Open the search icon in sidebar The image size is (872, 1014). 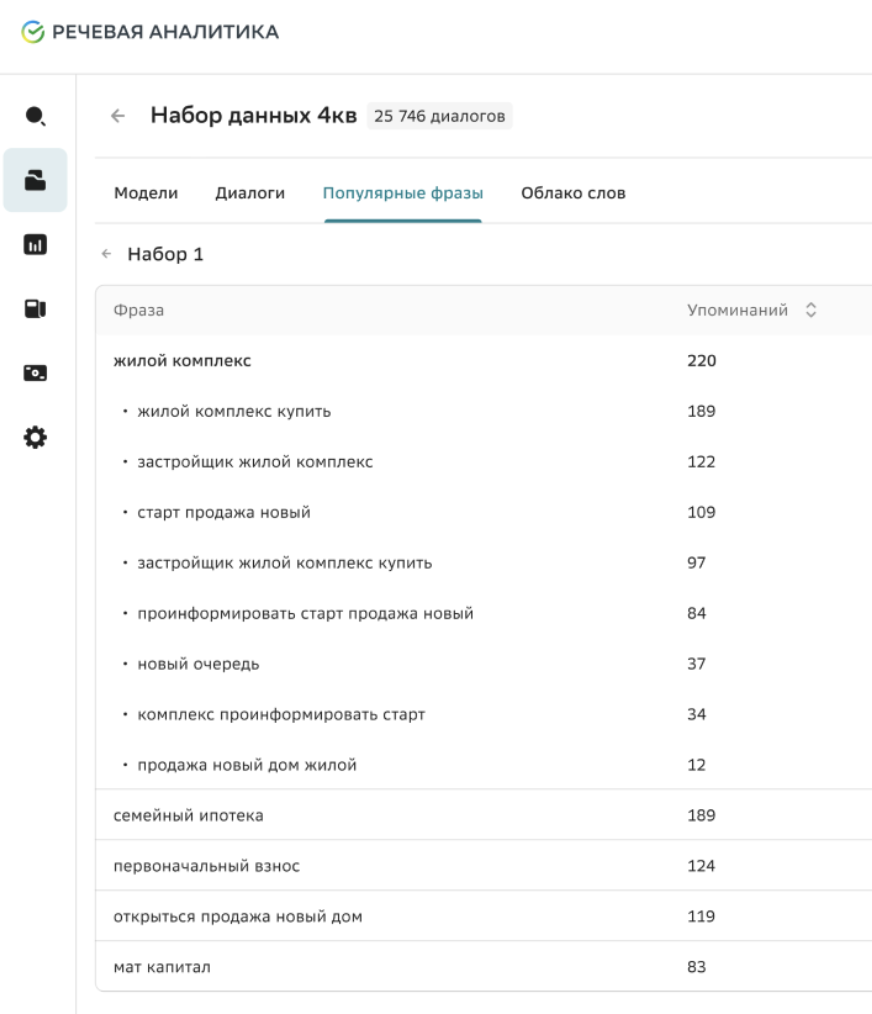[x=35, y=116]
